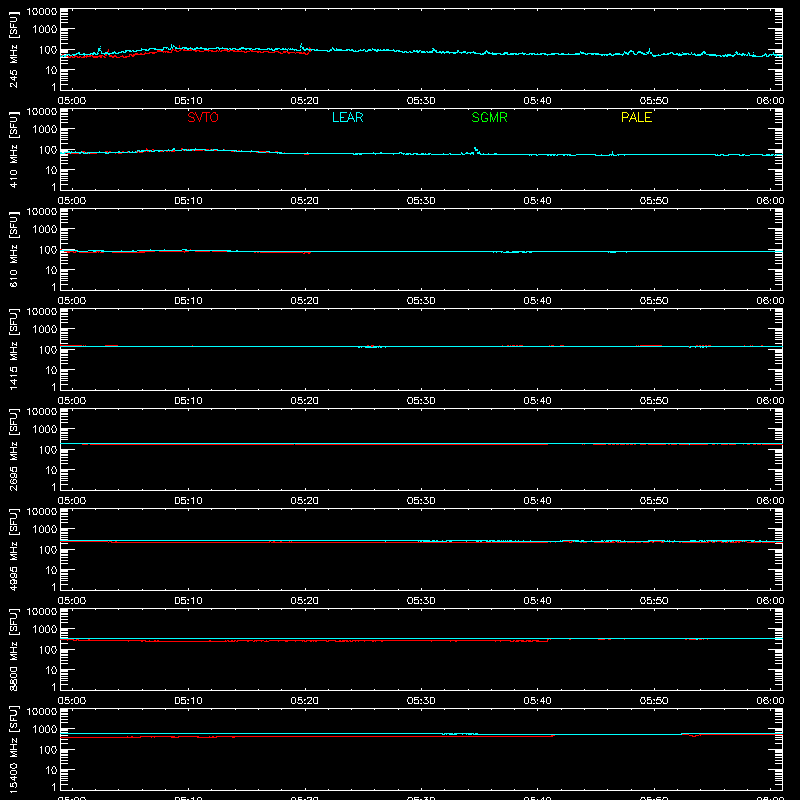
Task: Click 05:30 time label below 1415 MHz plot
Action: pos(421,401)
